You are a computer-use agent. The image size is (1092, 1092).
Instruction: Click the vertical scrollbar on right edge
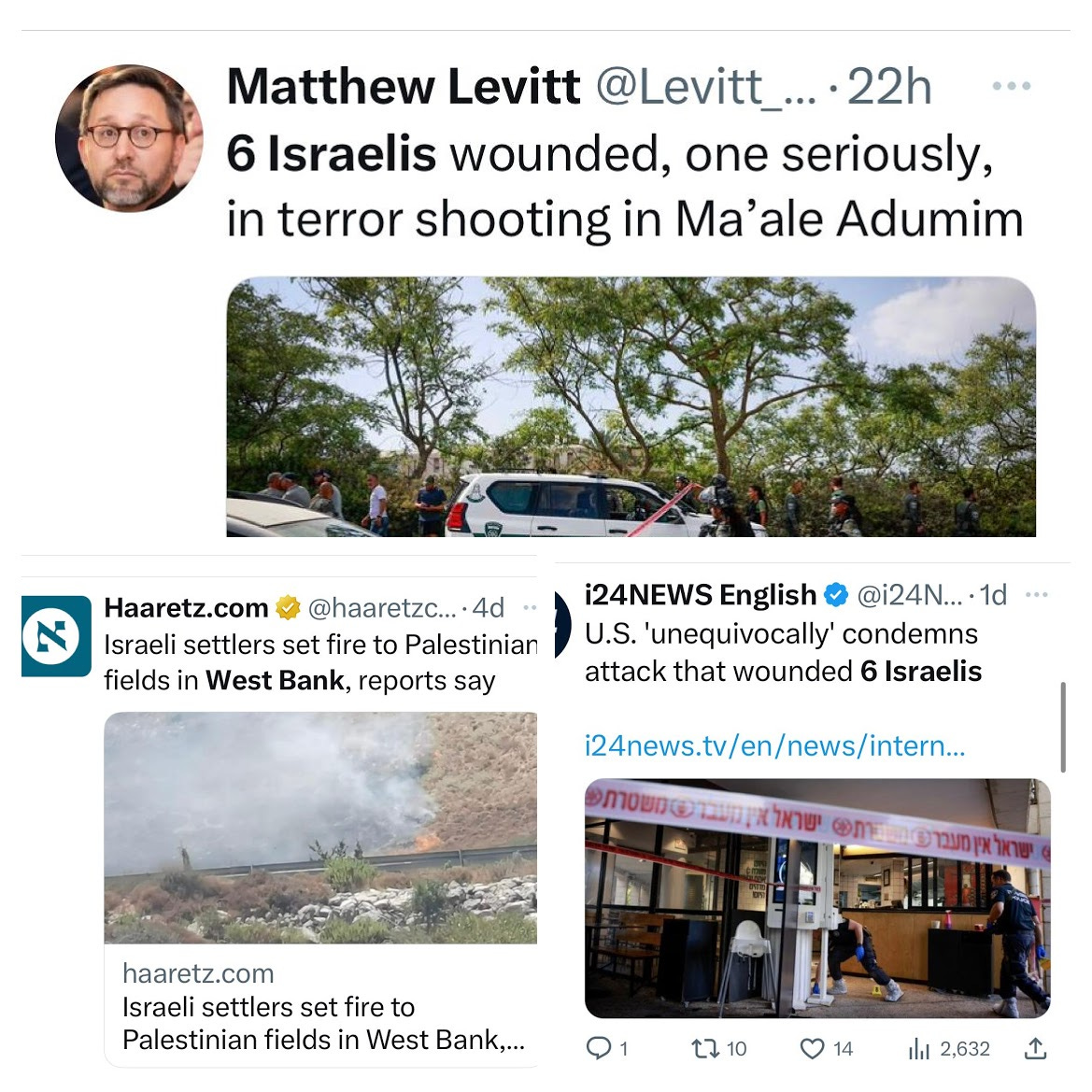tap(1063, 727)
